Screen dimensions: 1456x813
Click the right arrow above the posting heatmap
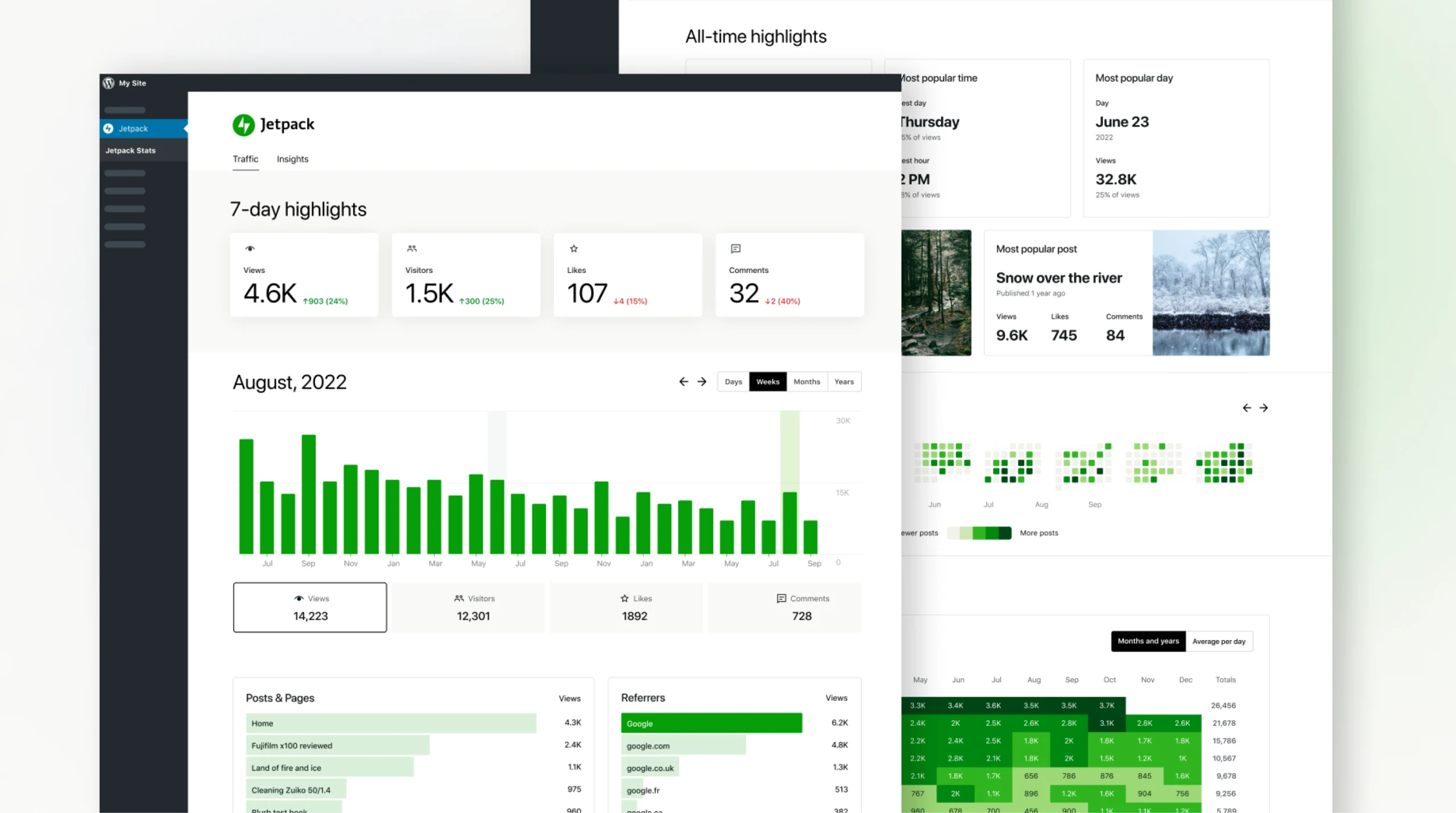[1264, 408]
